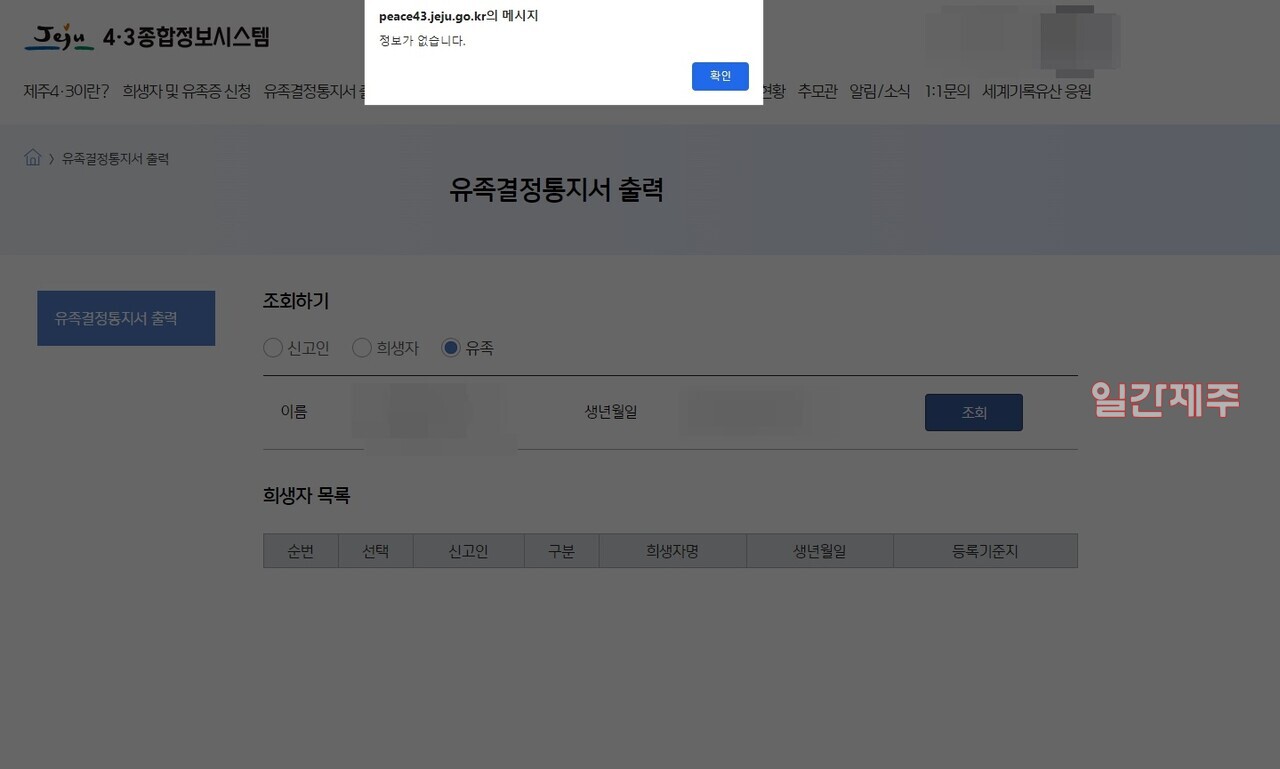
Task: Select the 유족 radio button
Action: coord(449,347)
